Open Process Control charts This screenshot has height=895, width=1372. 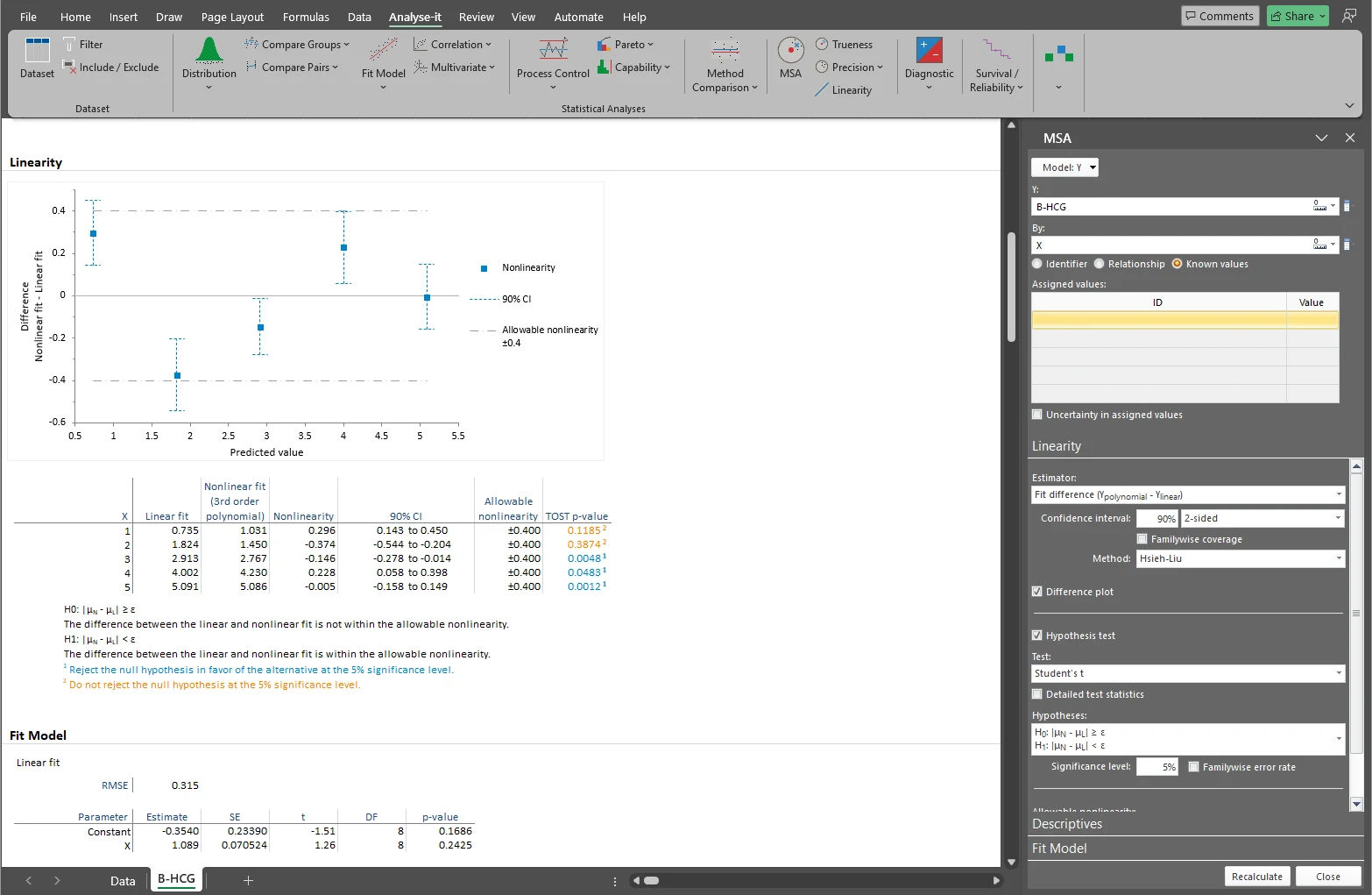553,63
